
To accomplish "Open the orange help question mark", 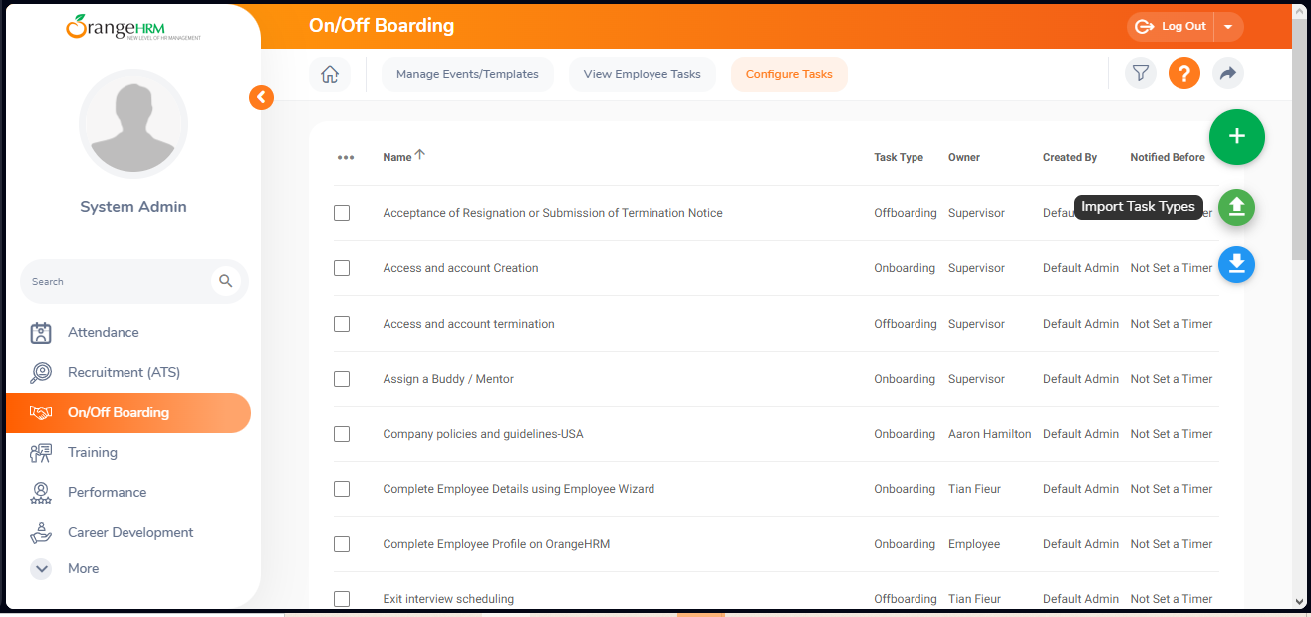I will [x=1184, y=73].
